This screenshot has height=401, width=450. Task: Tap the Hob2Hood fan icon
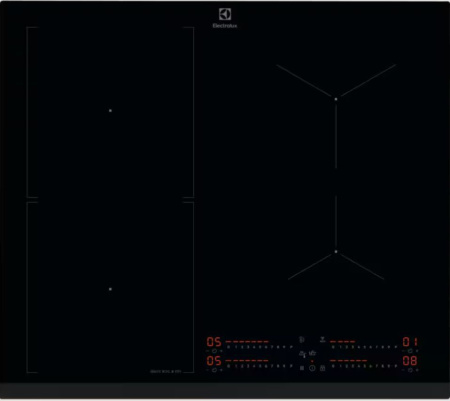302,340
